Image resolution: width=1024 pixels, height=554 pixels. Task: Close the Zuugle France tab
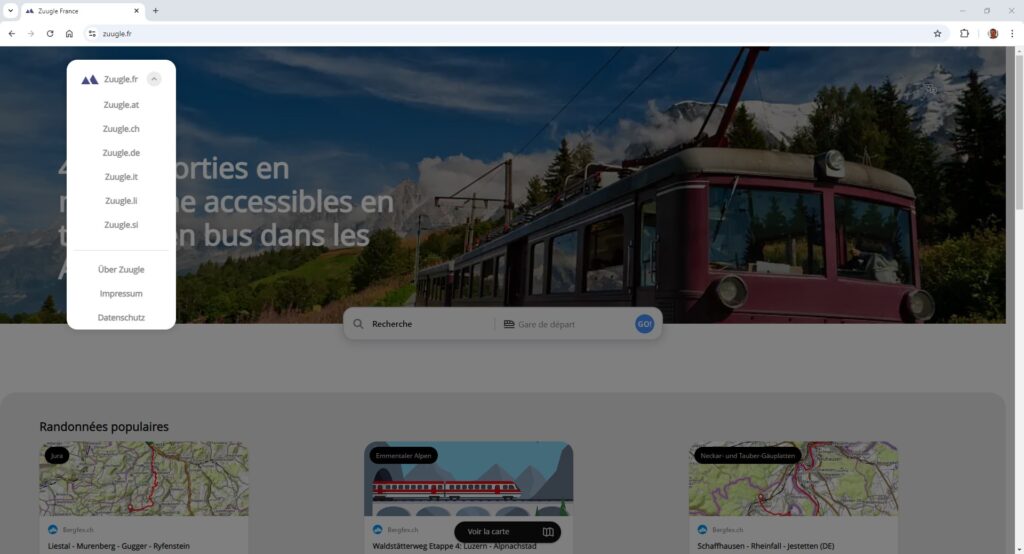coord(136,10)
